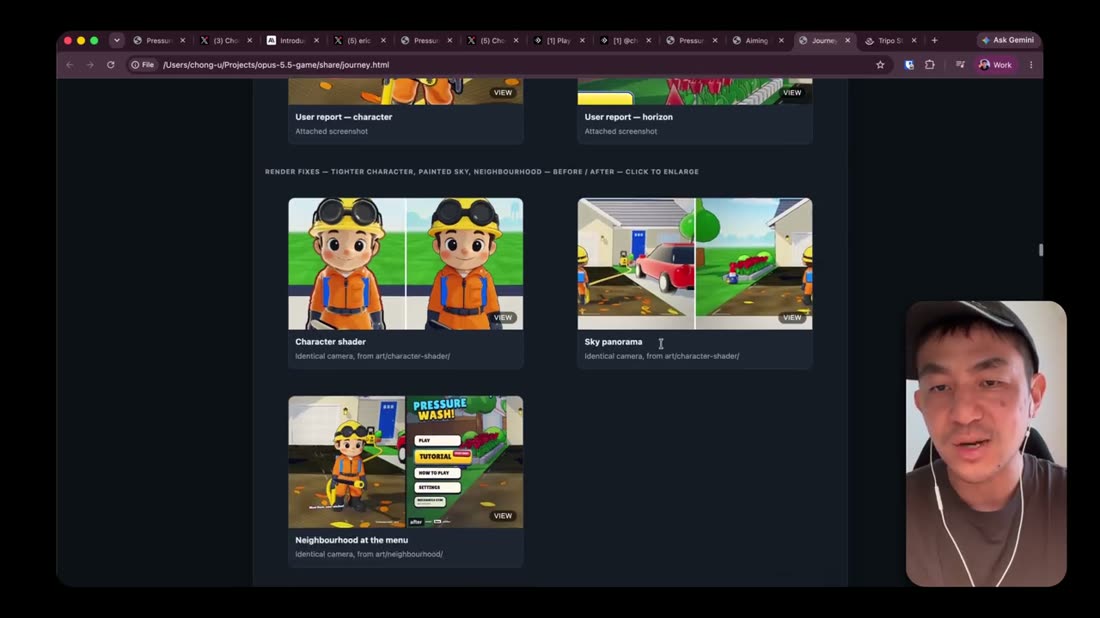Click the blue shield extension icon
Screen dimensions: 1100x618
coord(909,65)
